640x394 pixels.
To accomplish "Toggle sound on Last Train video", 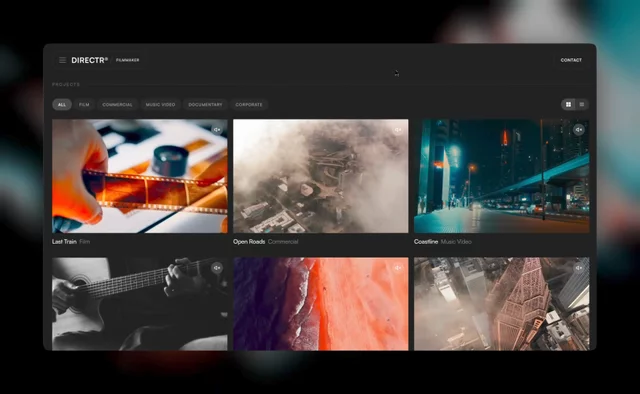I will [x=217, y=130].
